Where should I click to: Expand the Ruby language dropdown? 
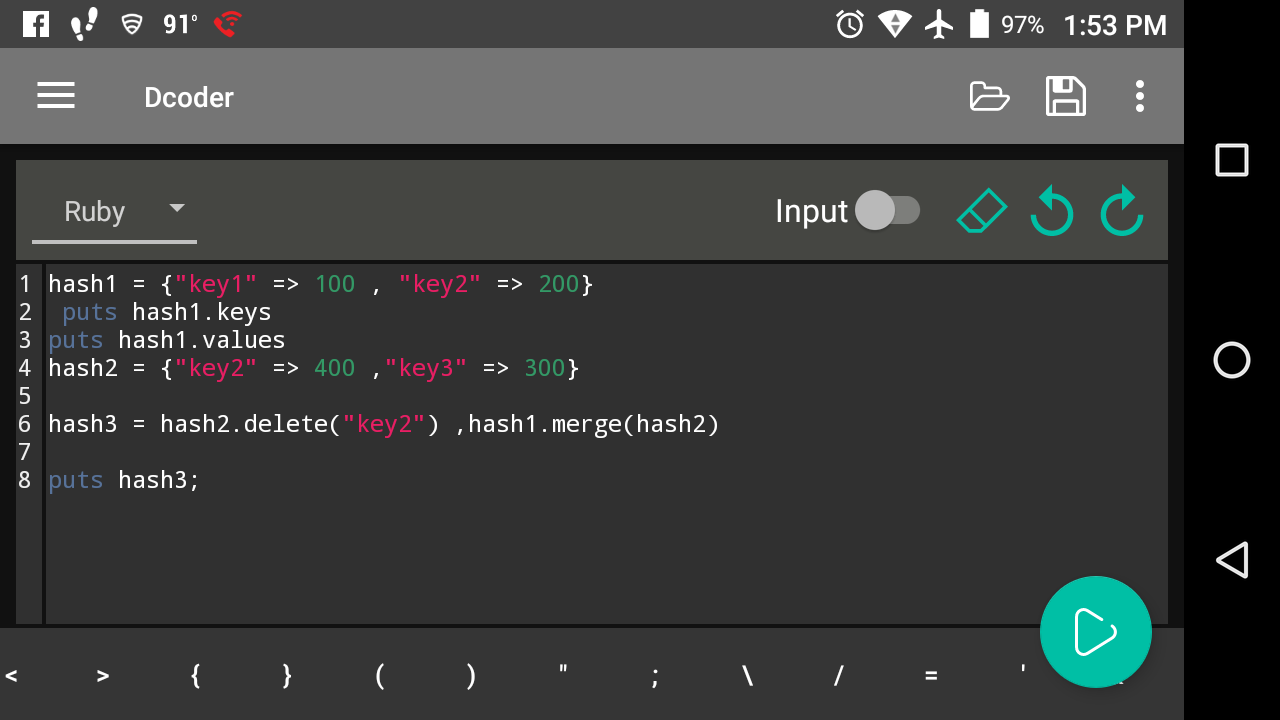tap(114, 211)
